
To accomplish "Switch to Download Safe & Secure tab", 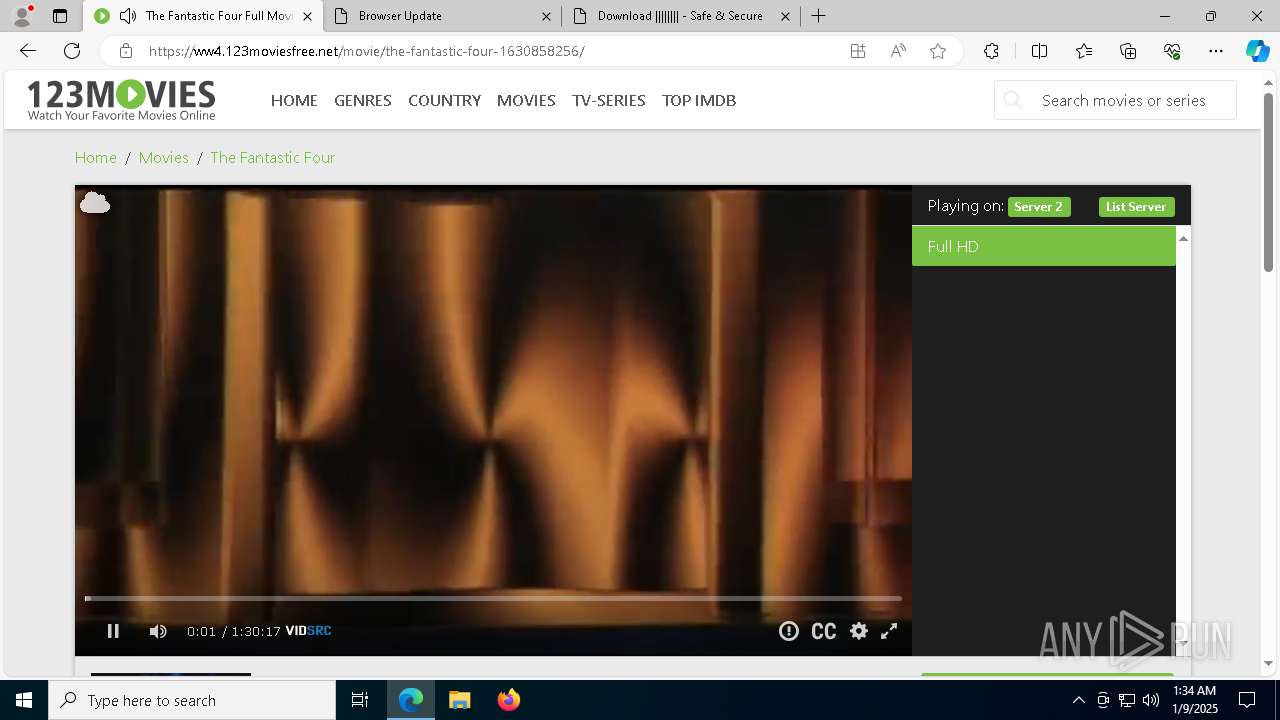I will pos(680,16).
